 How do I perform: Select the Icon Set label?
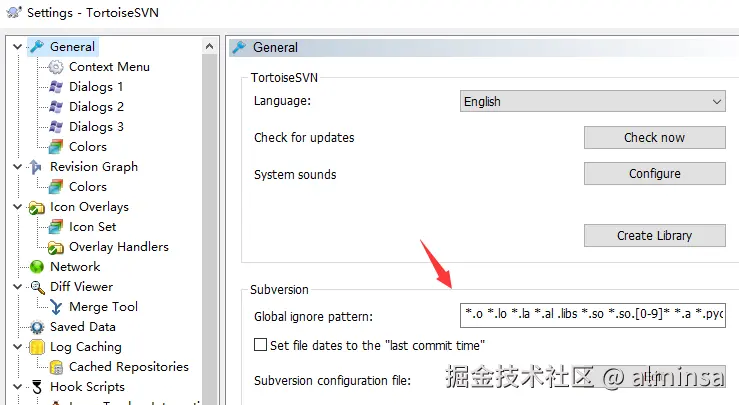(x=92, y=227)
